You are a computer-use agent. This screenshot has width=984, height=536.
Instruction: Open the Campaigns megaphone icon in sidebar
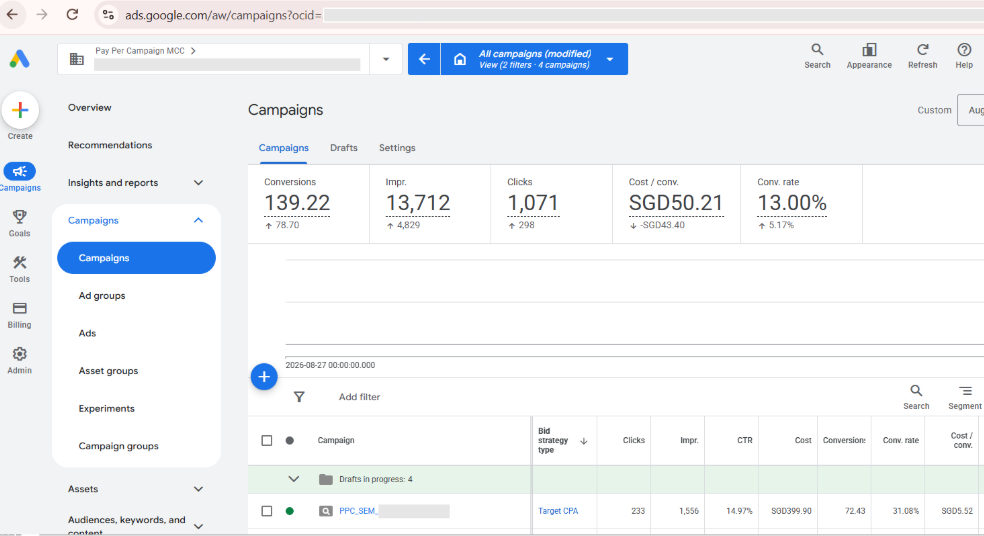click(x=19, y=171)
